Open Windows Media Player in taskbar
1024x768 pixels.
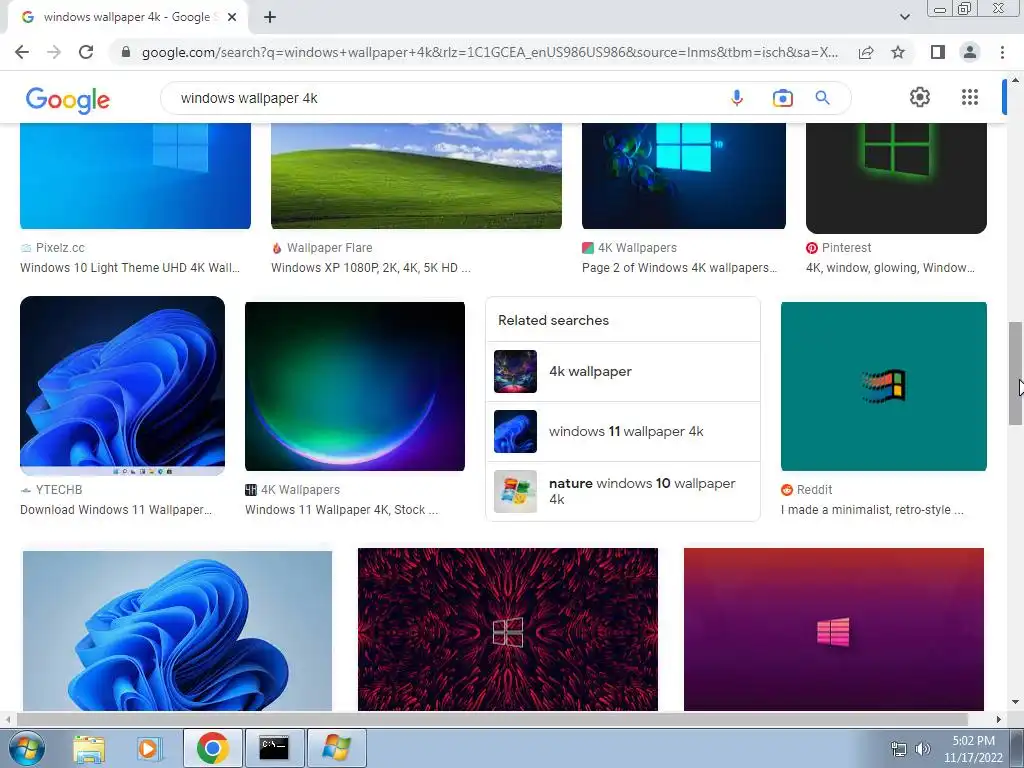pos(149,748)
